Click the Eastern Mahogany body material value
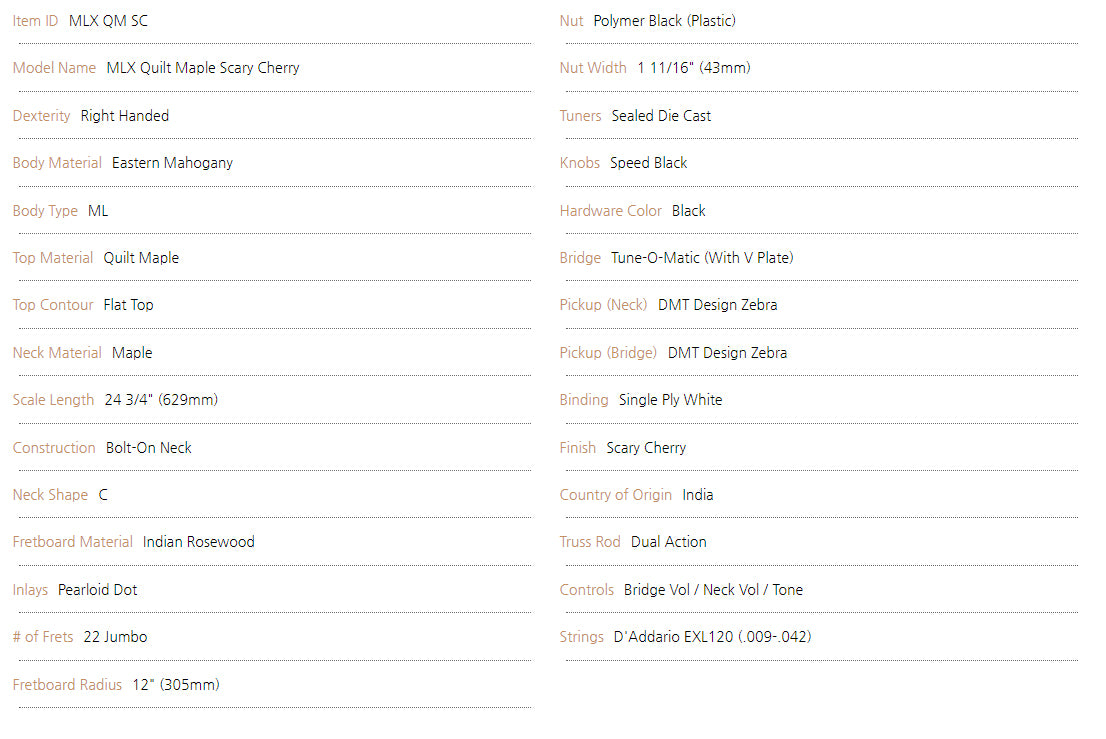Image resolution: width=1106 pixels, height=739 pixels. pyautogui.click(x=172, y=163)
